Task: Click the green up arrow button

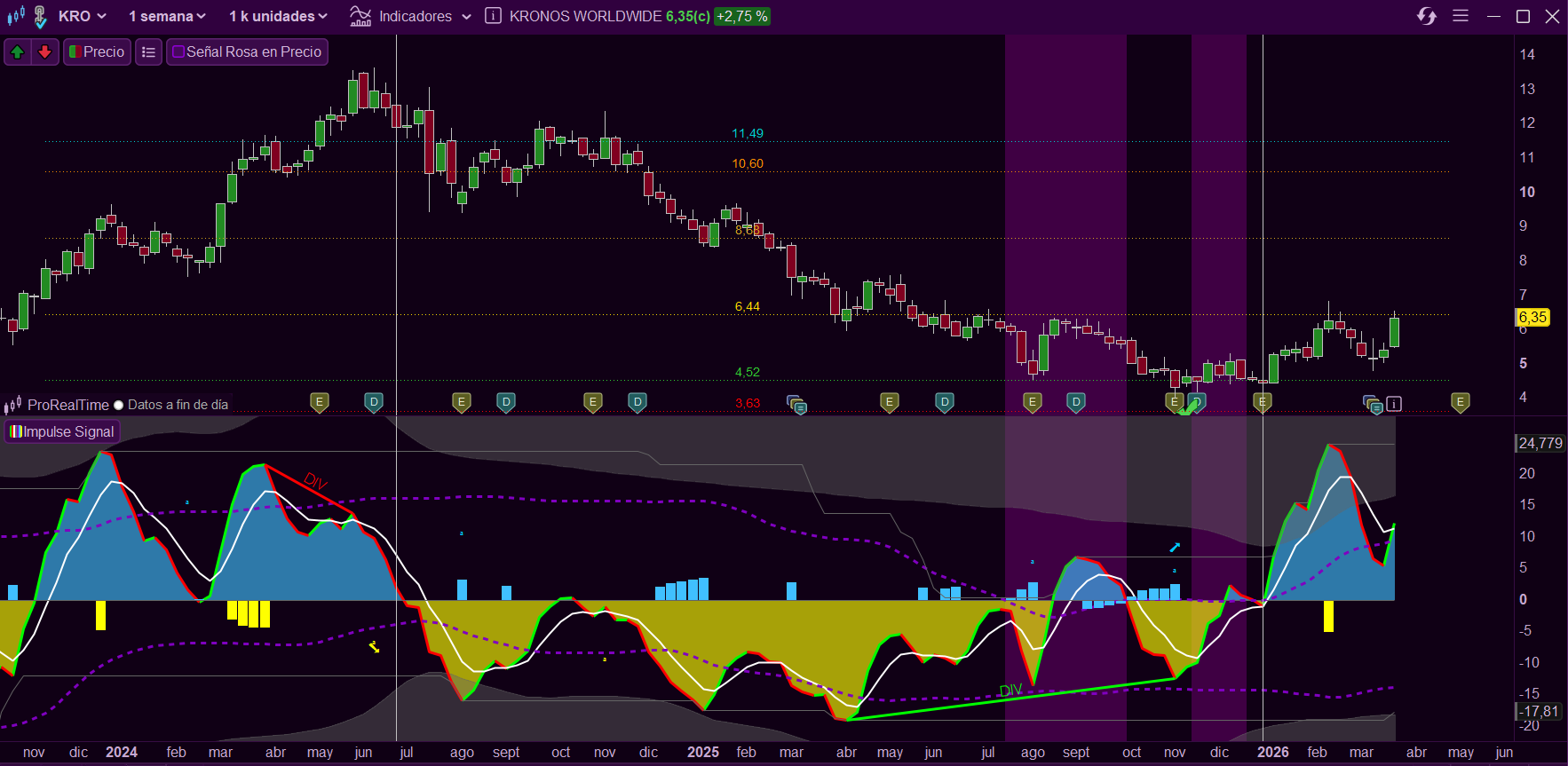Action: click(17, 52)
